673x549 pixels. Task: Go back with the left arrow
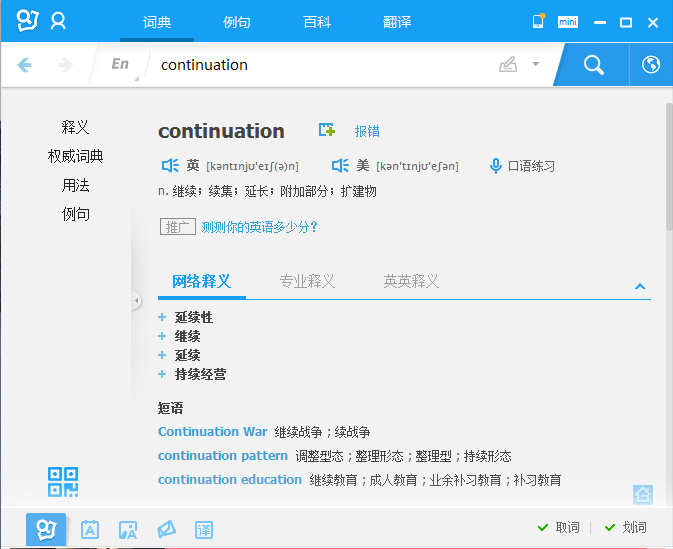point(24,65)
